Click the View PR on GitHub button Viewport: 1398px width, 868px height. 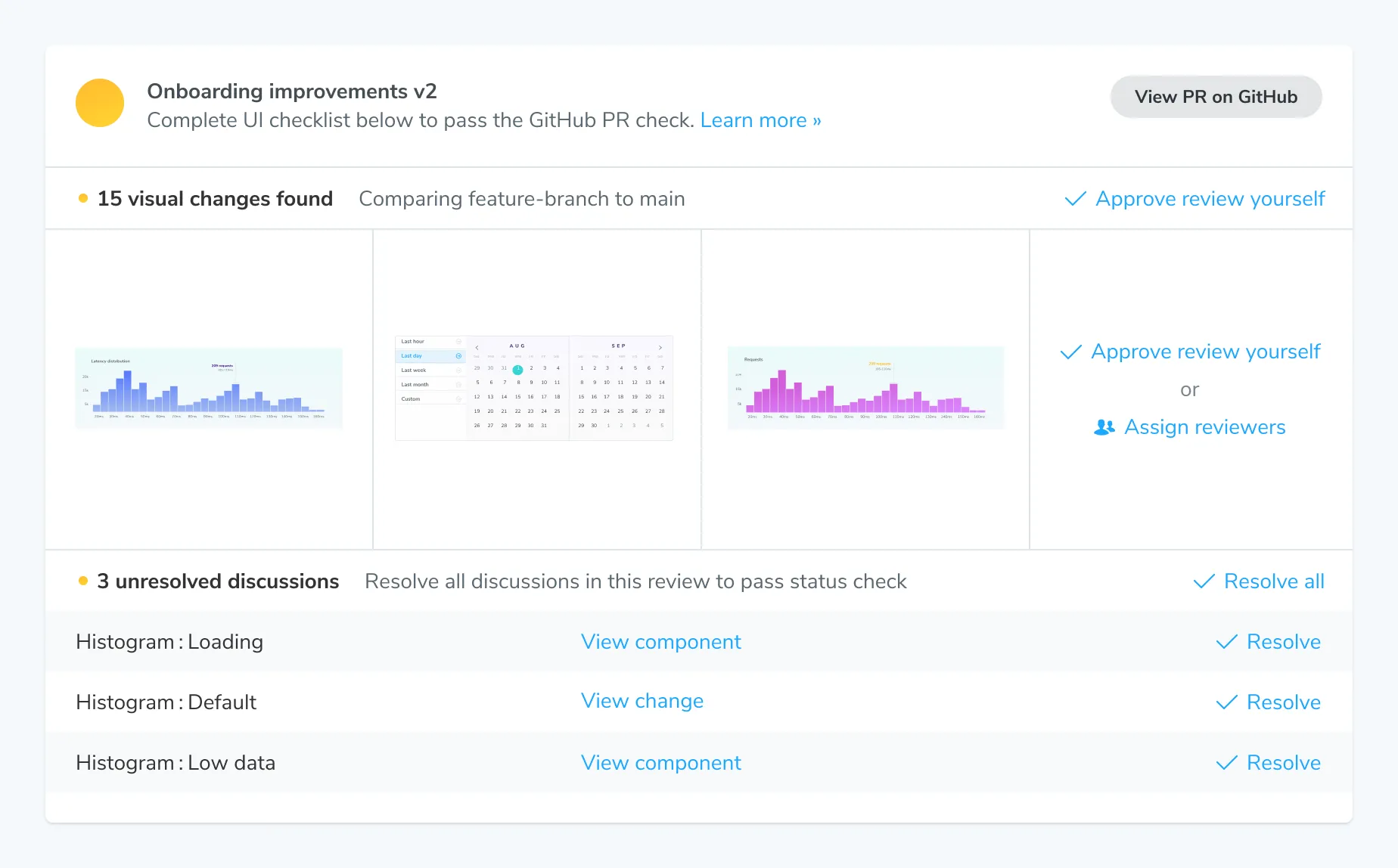(x=1215, y=97)
